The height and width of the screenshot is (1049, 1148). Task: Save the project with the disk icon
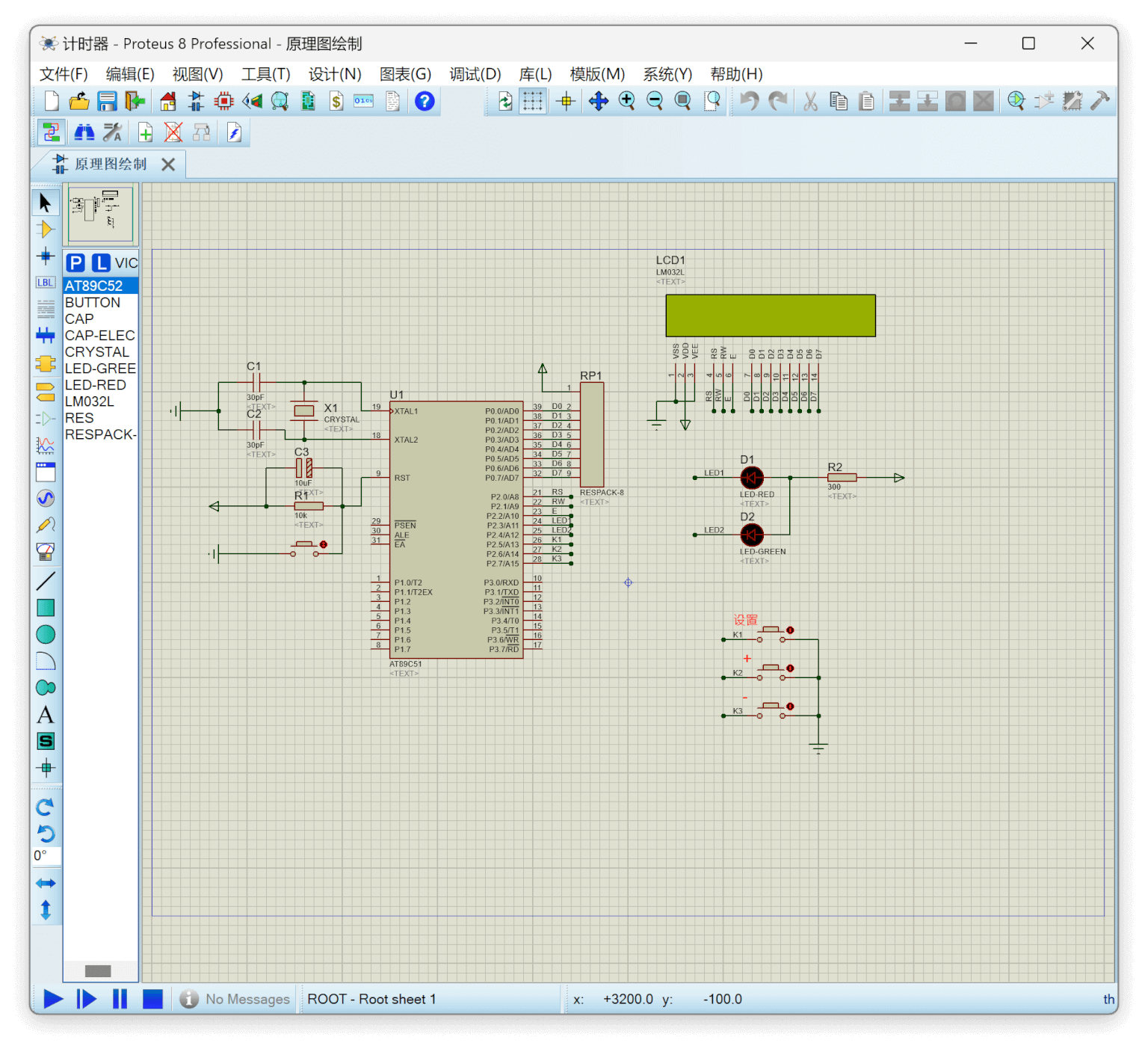[x=107, y=101]
